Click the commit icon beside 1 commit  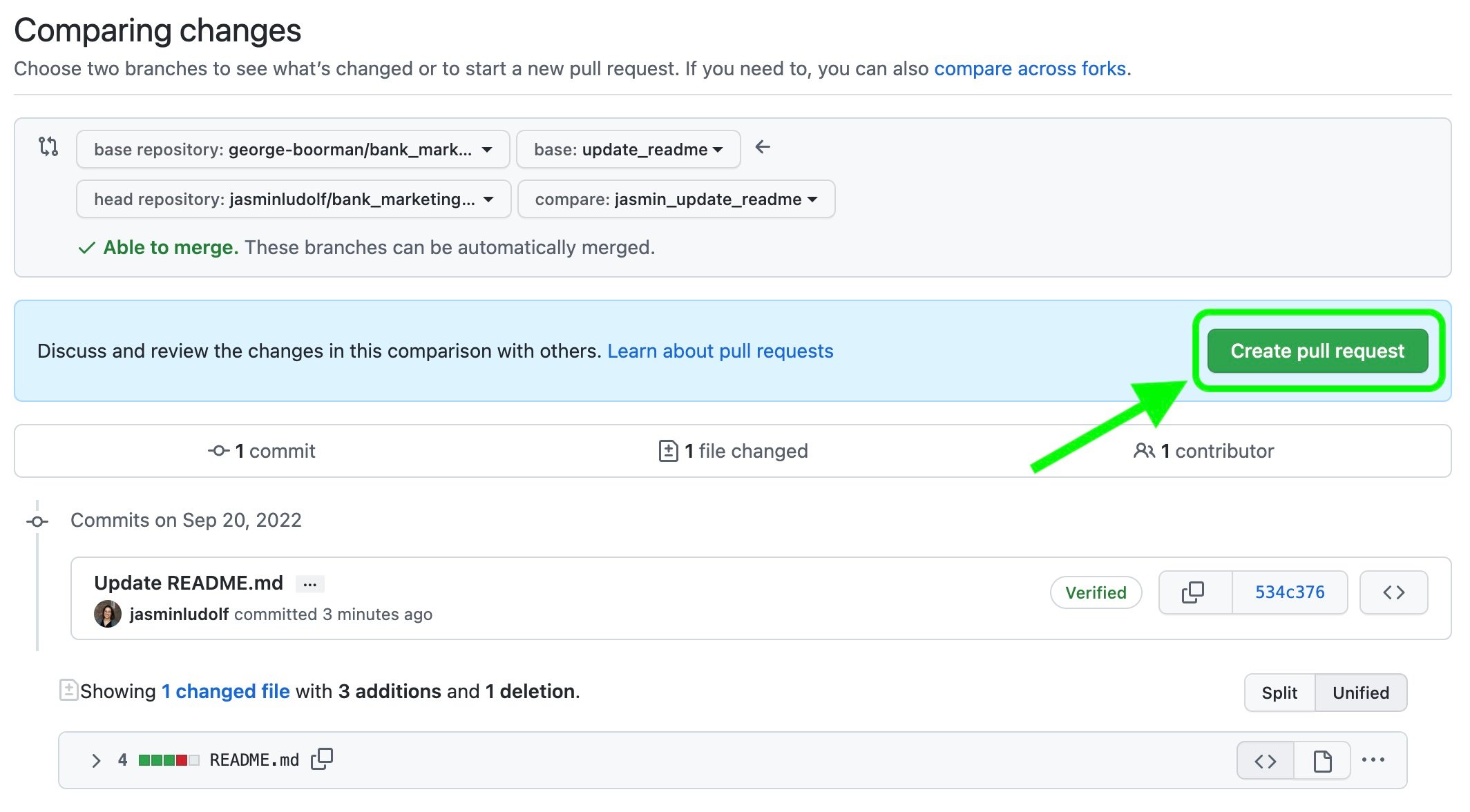tap(218, 451)
